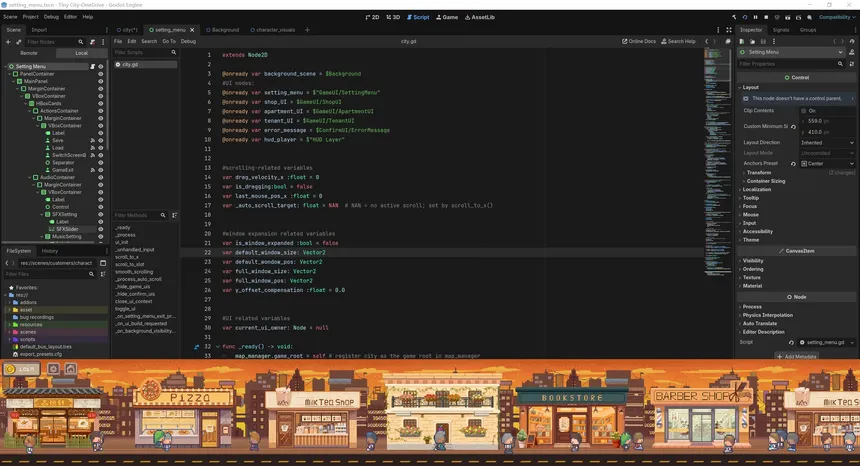Save resource disk icon in Inspector
Image resolution: width=860 pixels, height=466 pixels.
pyautogui.click(x=763, y=41)
